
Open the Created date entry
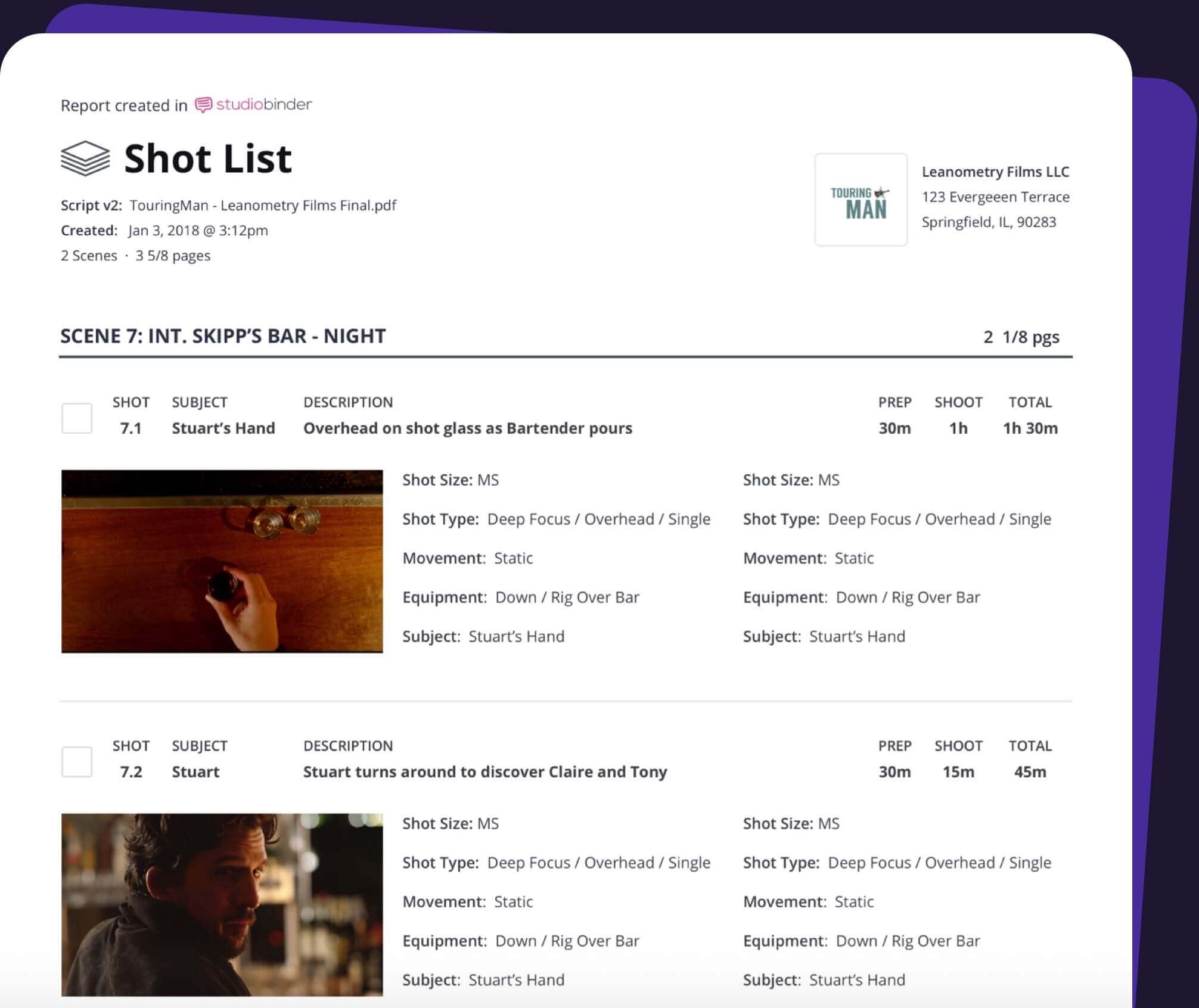pyautogui.click(x=198, y=230)
